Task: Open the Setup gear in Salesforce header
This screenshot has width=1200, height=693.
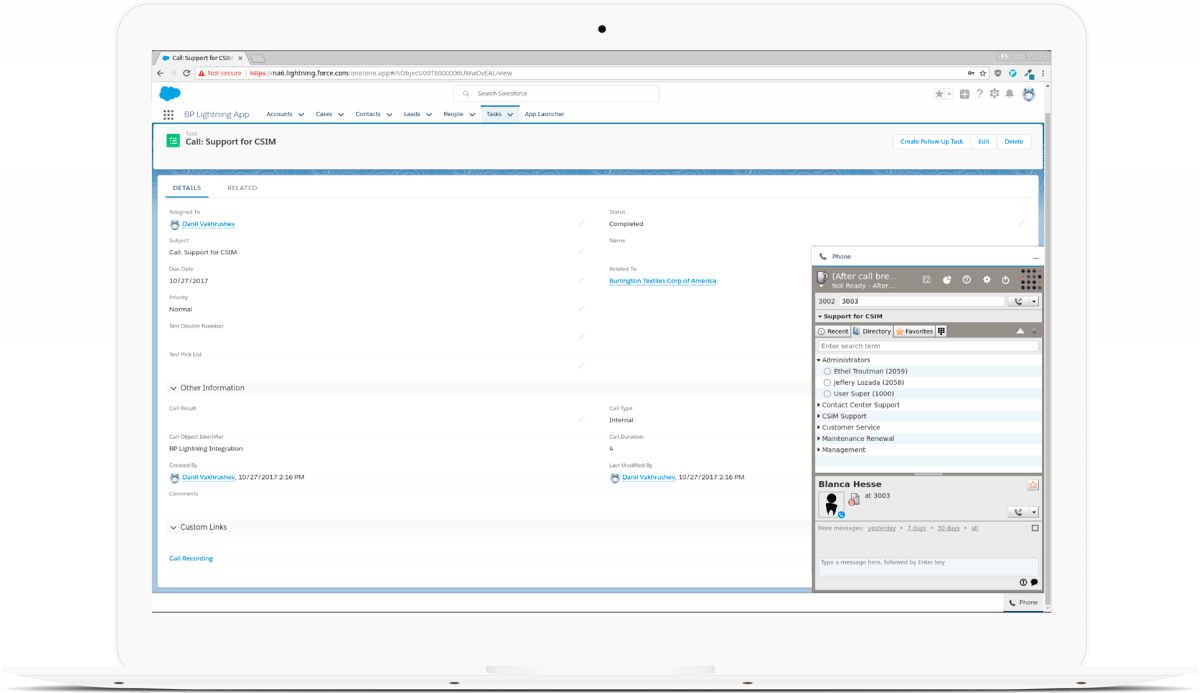Action: 994,93
